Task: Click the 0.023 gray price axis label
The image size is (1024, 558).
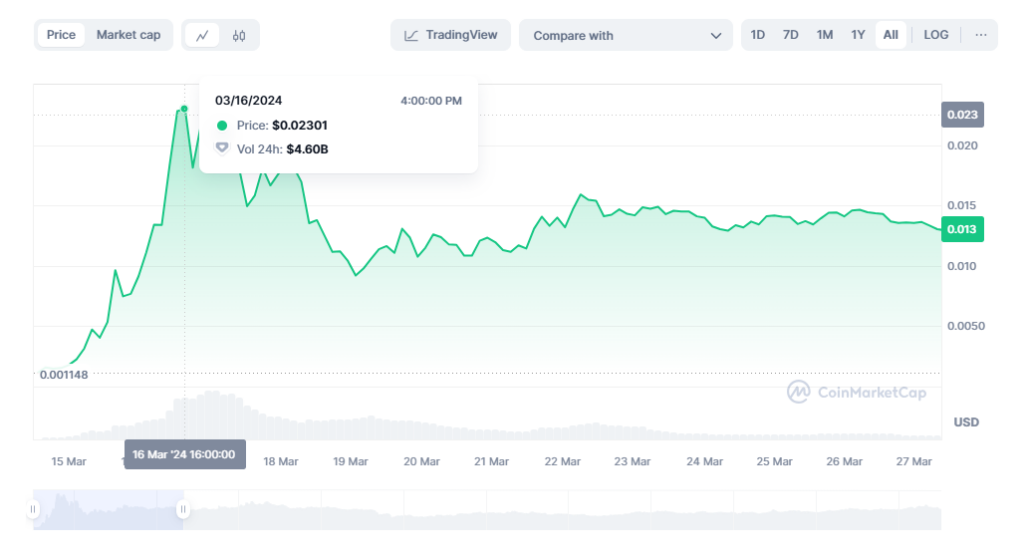Action: coord(963,115)
